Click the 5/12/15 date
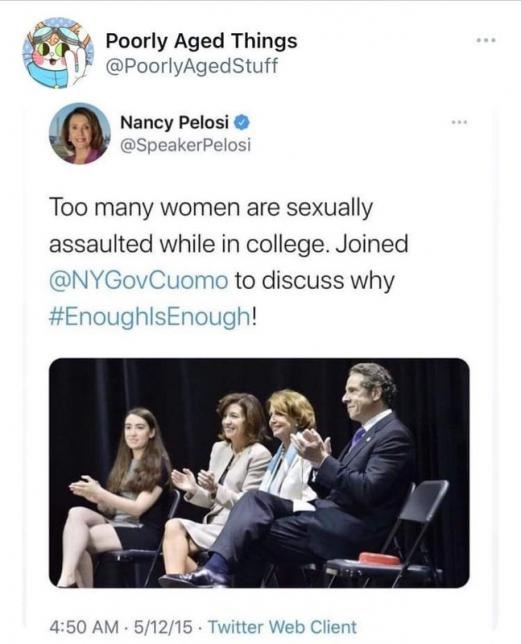The image size is (521, 644). [x=163, y=627]
